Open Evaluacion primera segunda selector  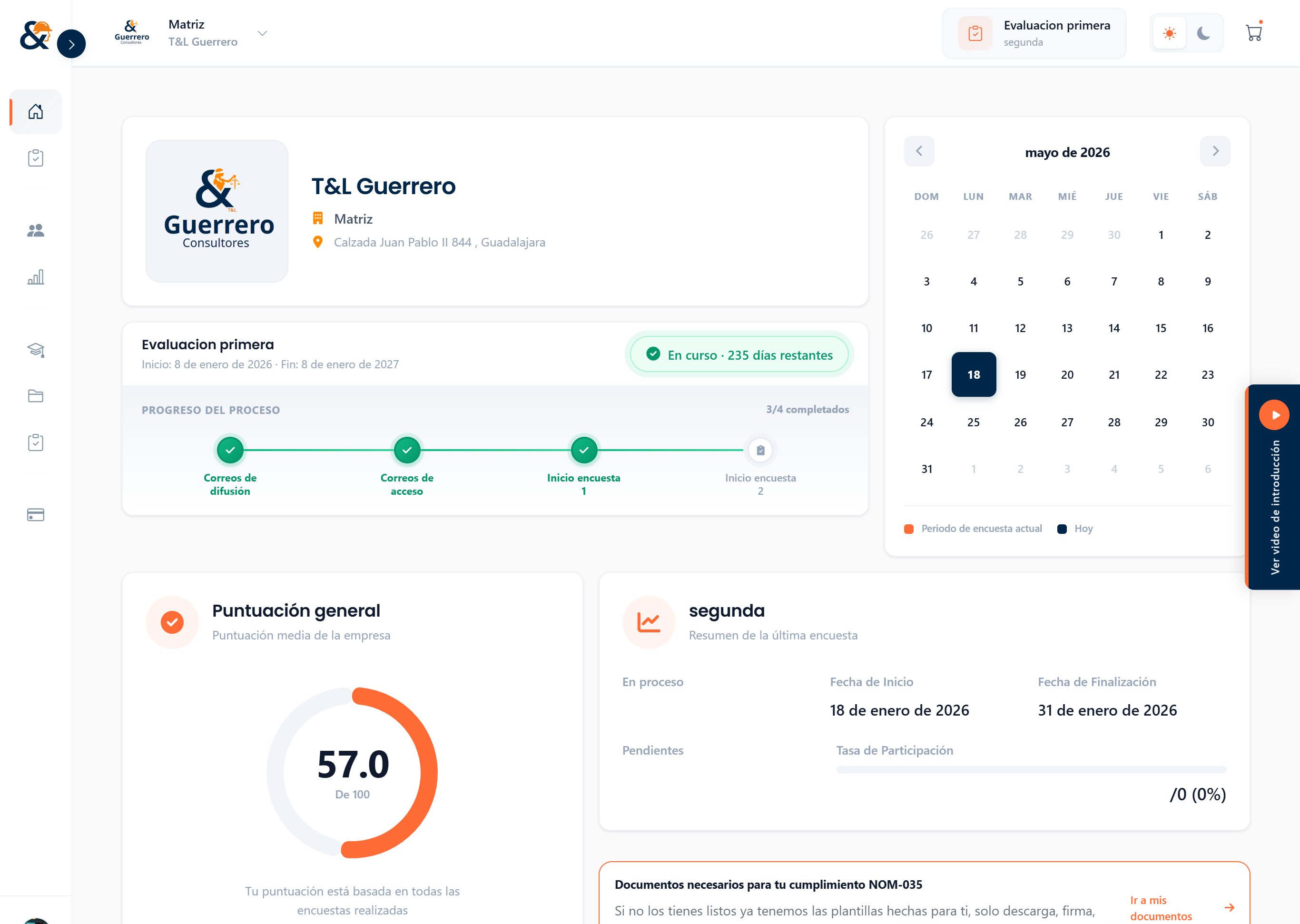pyautogui.click(x=1034, y=33)
